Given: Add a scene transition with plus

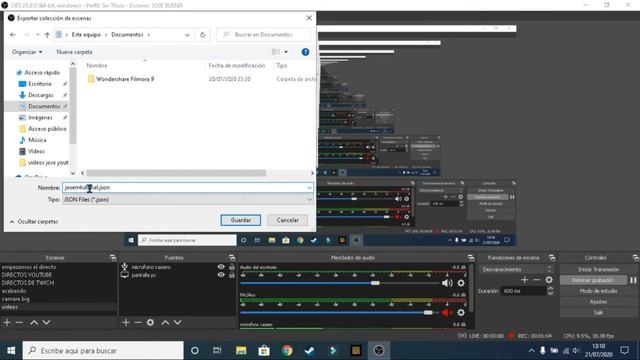Looking at the screenshot, I should [x=524, y=280].
